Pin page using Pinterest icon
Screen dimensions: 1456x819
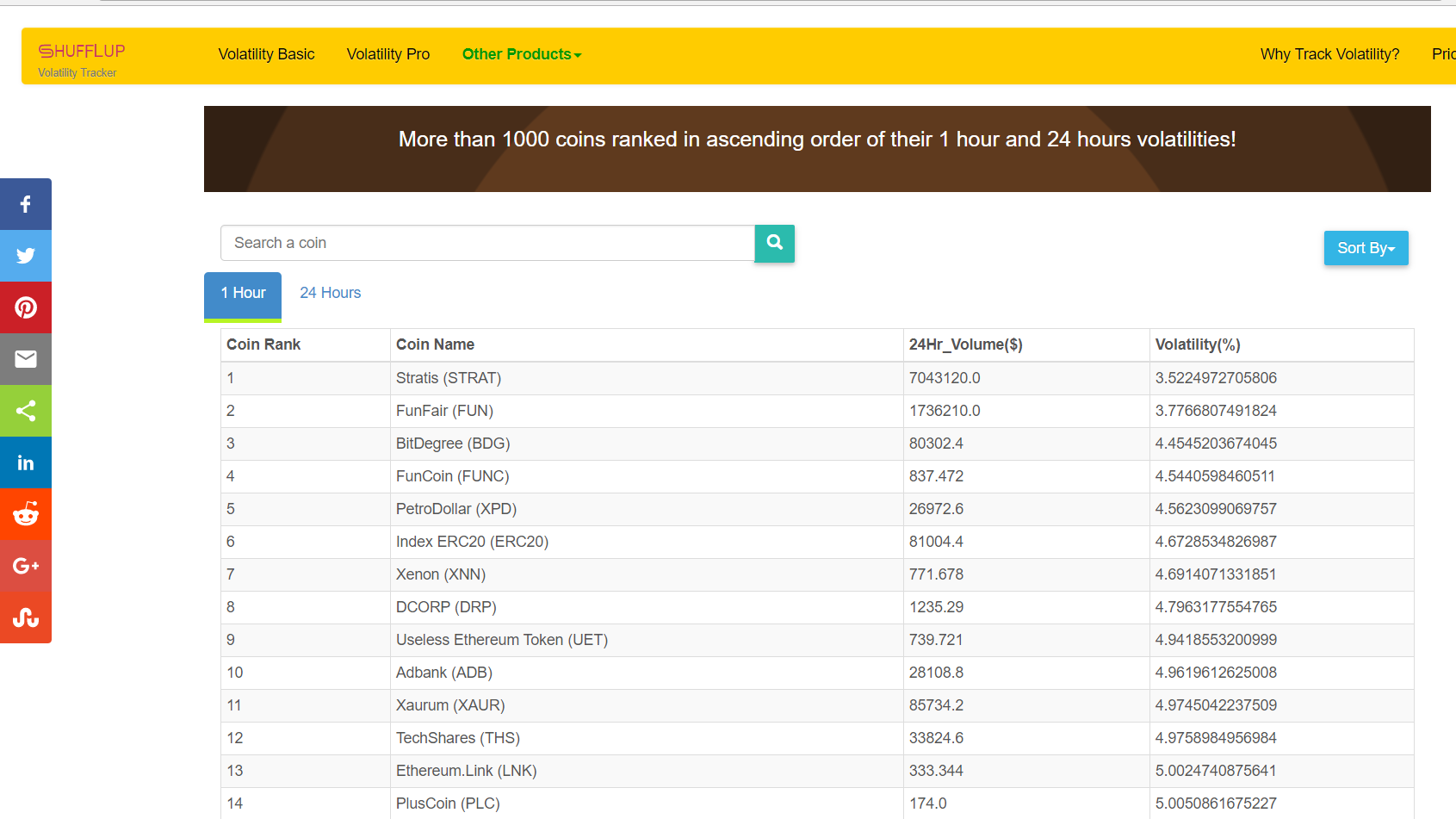click(x=26, y=307)
